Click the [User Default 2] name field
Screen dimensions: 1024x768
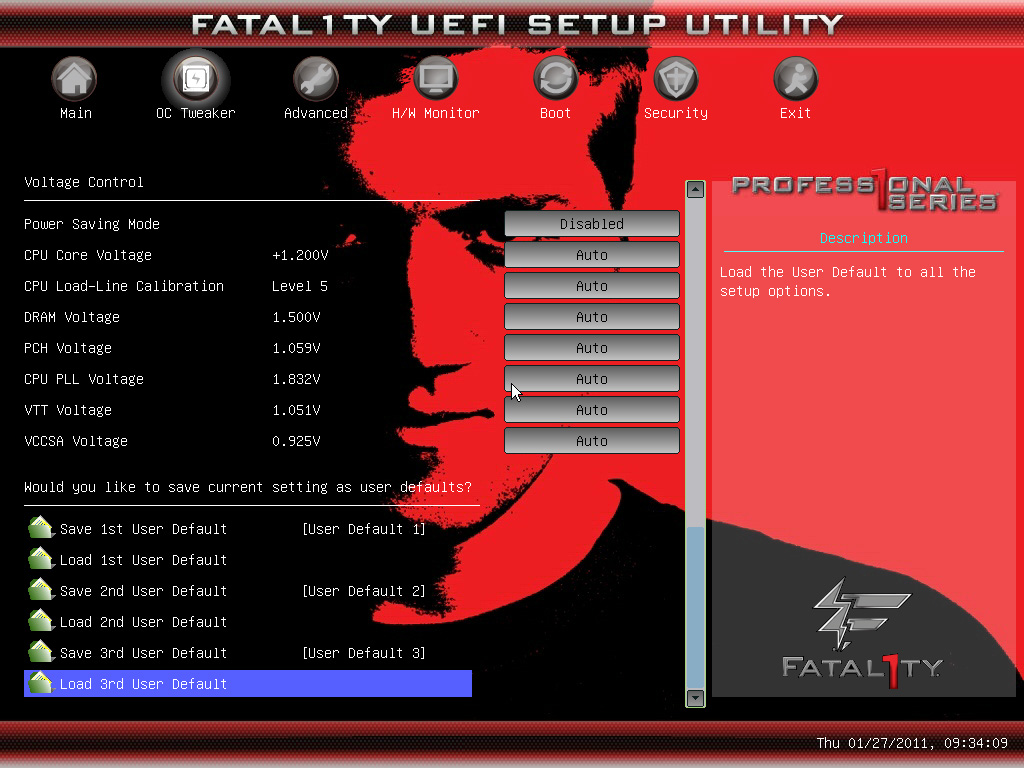(364, 590)
